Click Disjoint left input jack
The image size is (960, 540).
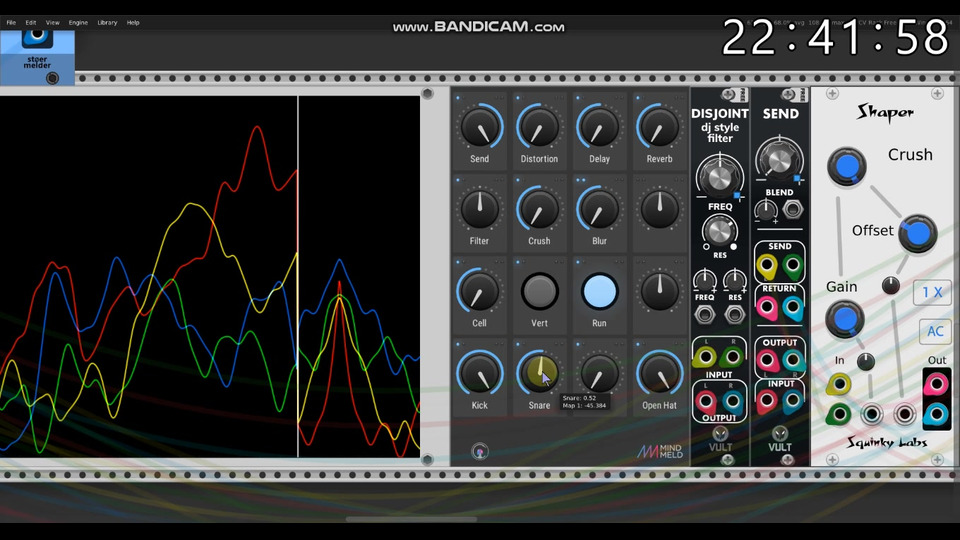(705, 356)
